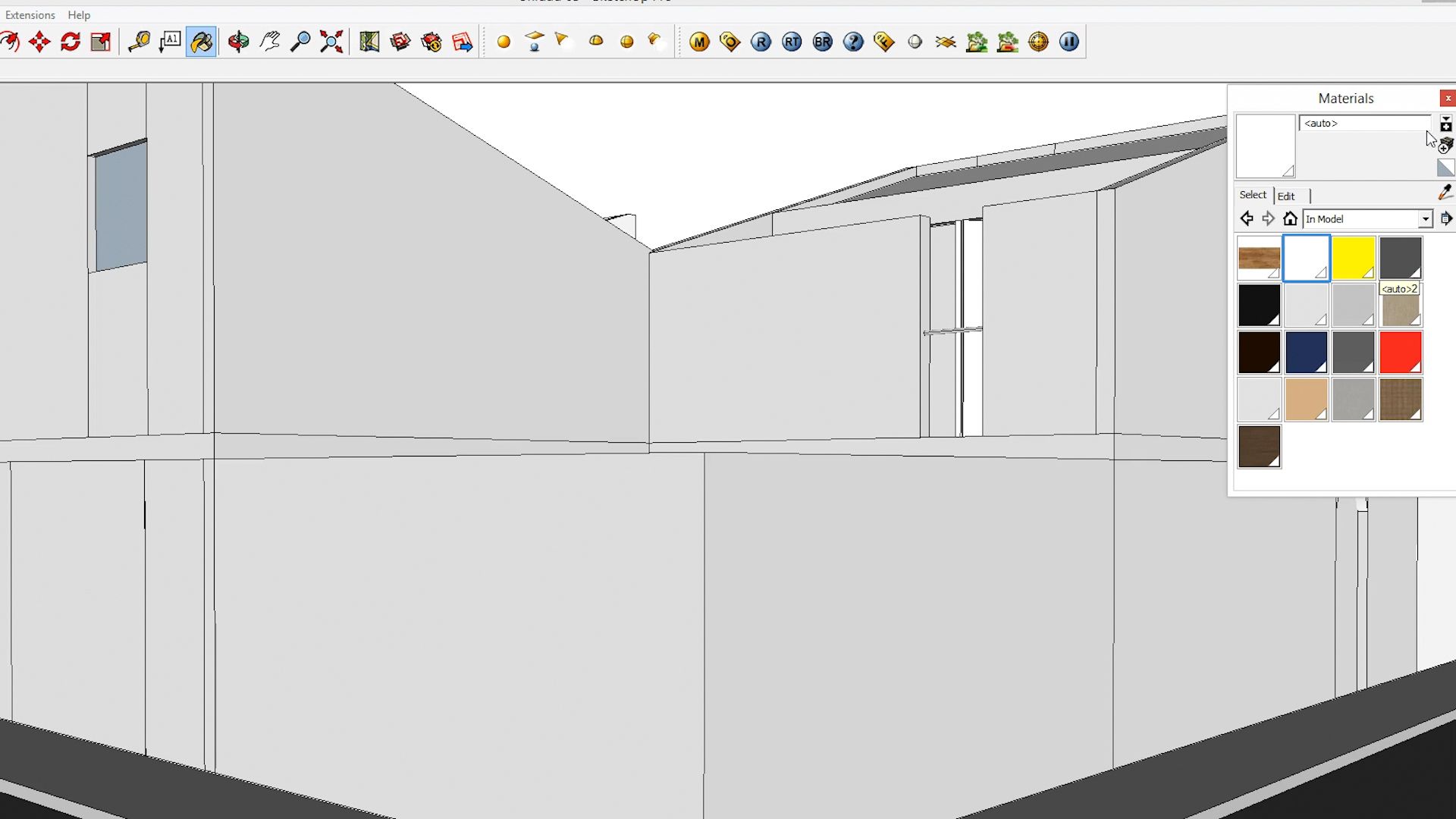1456x819 pixels.
Task: Pick the Sample Paint eyedropper
Action: point(1445,193)
